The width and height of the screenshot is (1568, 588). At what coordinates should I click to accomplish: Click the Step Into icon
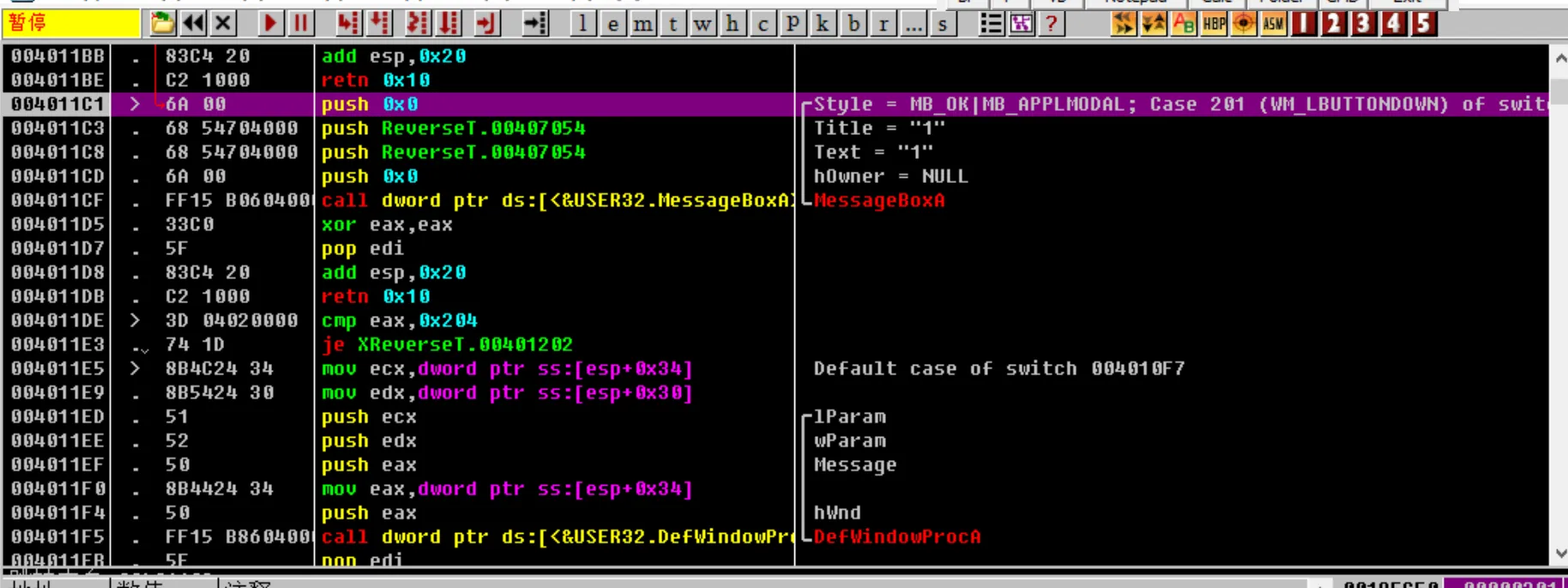pyautogui.click(x=347, y=23)
